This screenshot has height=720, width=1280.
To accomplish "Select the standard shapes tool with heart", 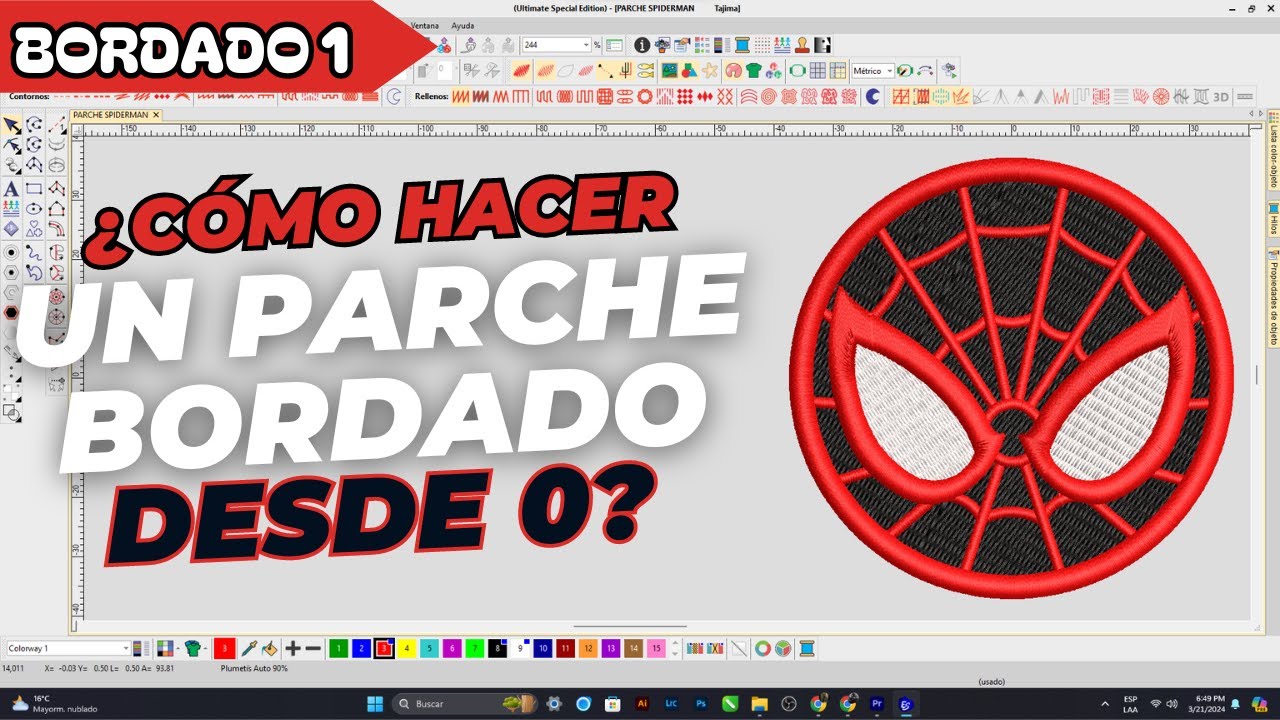I will [34, 230].
